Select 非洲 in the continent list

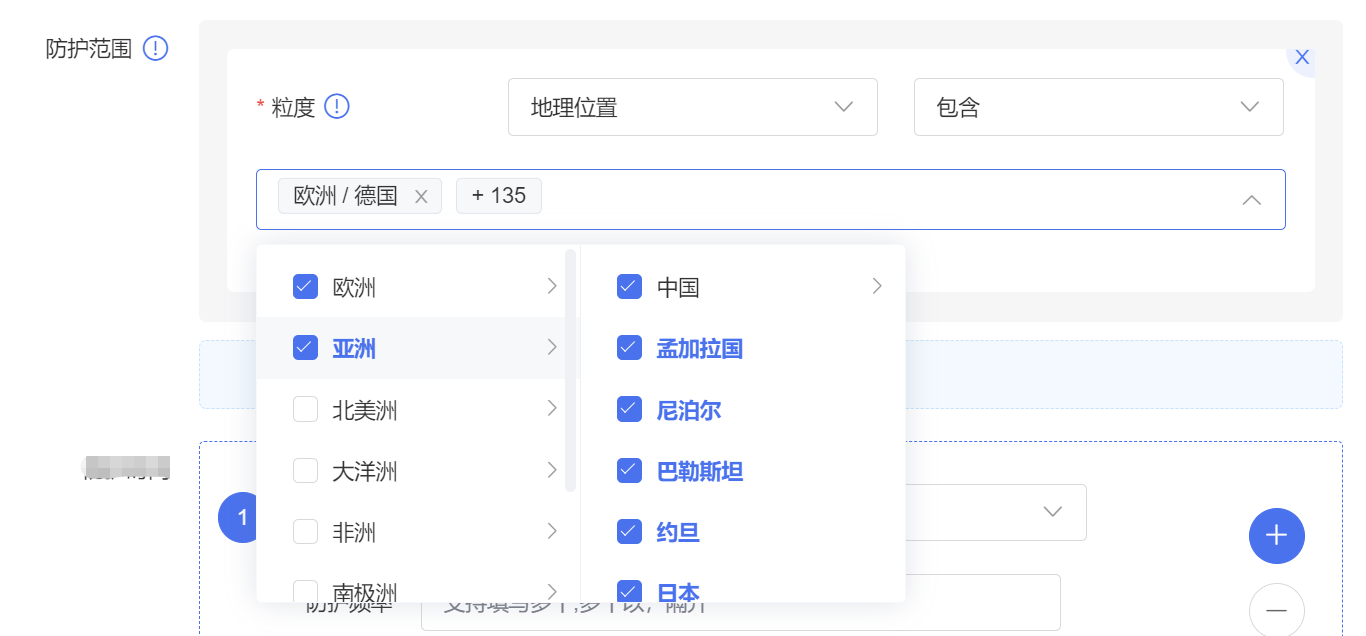354,532
